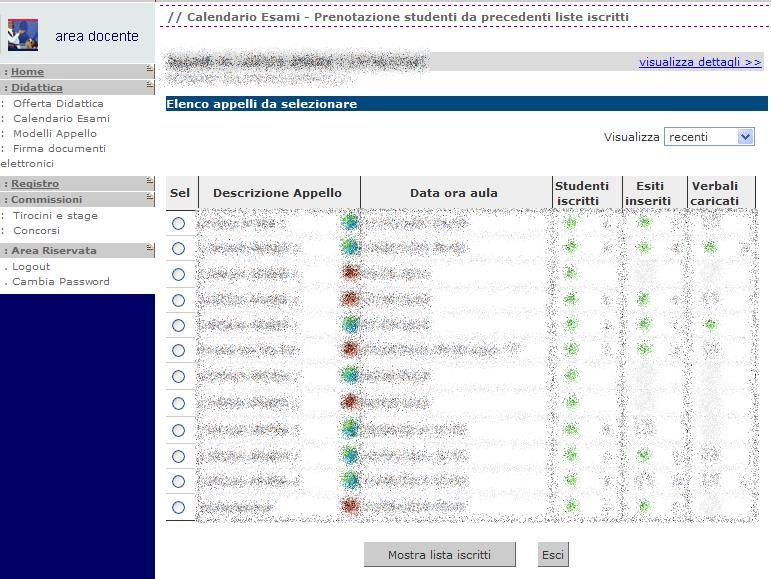Click the green Esiti inseriti icon in the last row

click(x=643, y=506)
